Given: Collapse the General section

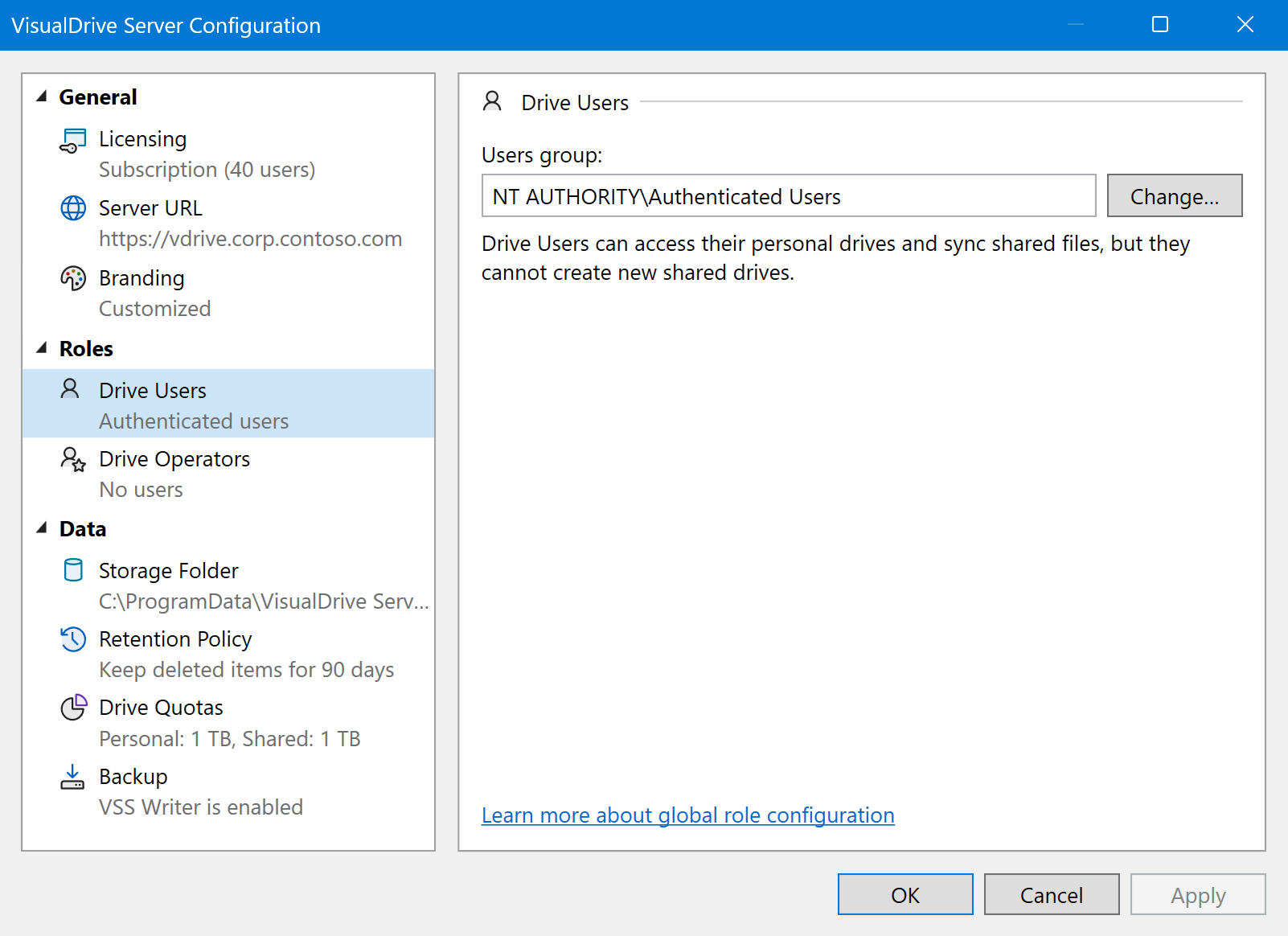Looking at the screenshot, I should click(42, 96).
